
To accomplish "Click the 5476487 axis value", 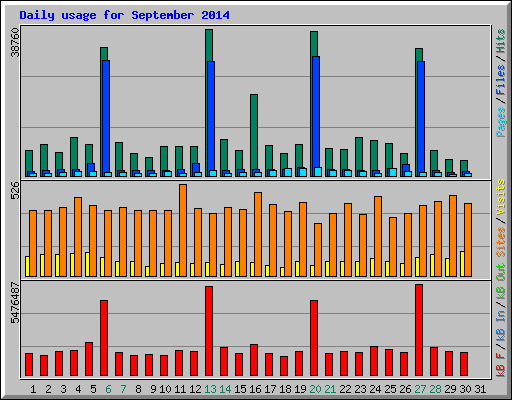I will pyautogui.click(x=15, y=303).
